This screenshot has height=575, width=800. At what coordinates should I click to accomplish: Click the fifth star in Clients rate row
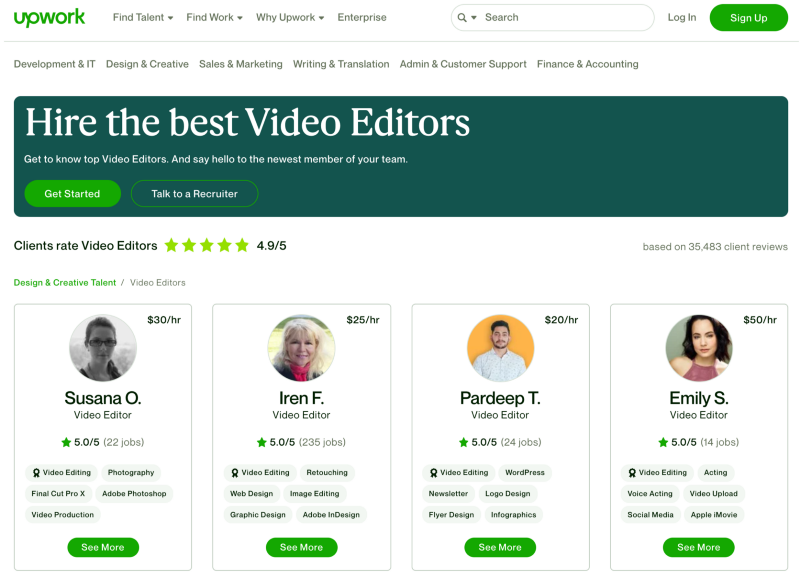242,245
